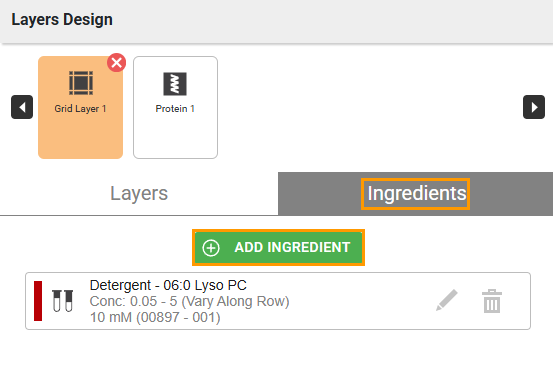Switch to the Layers tab
Screen dimensions: 553x379
139,194
